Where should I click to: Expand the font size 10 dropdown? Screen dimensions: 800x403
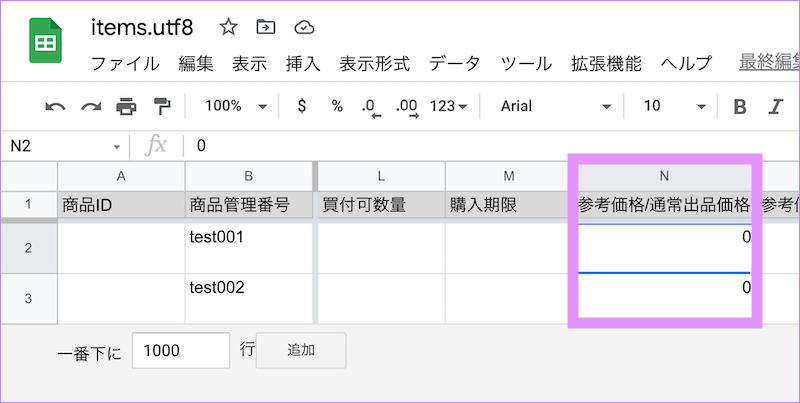tap(674, 106)
